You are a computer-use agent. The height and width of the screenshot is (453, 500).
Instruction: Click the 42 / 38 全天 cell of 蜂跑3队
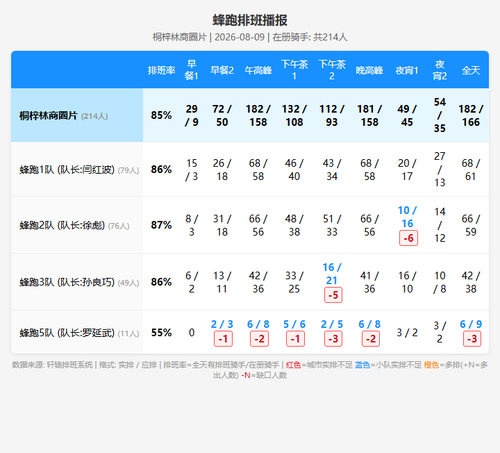[x=471, y=282]
